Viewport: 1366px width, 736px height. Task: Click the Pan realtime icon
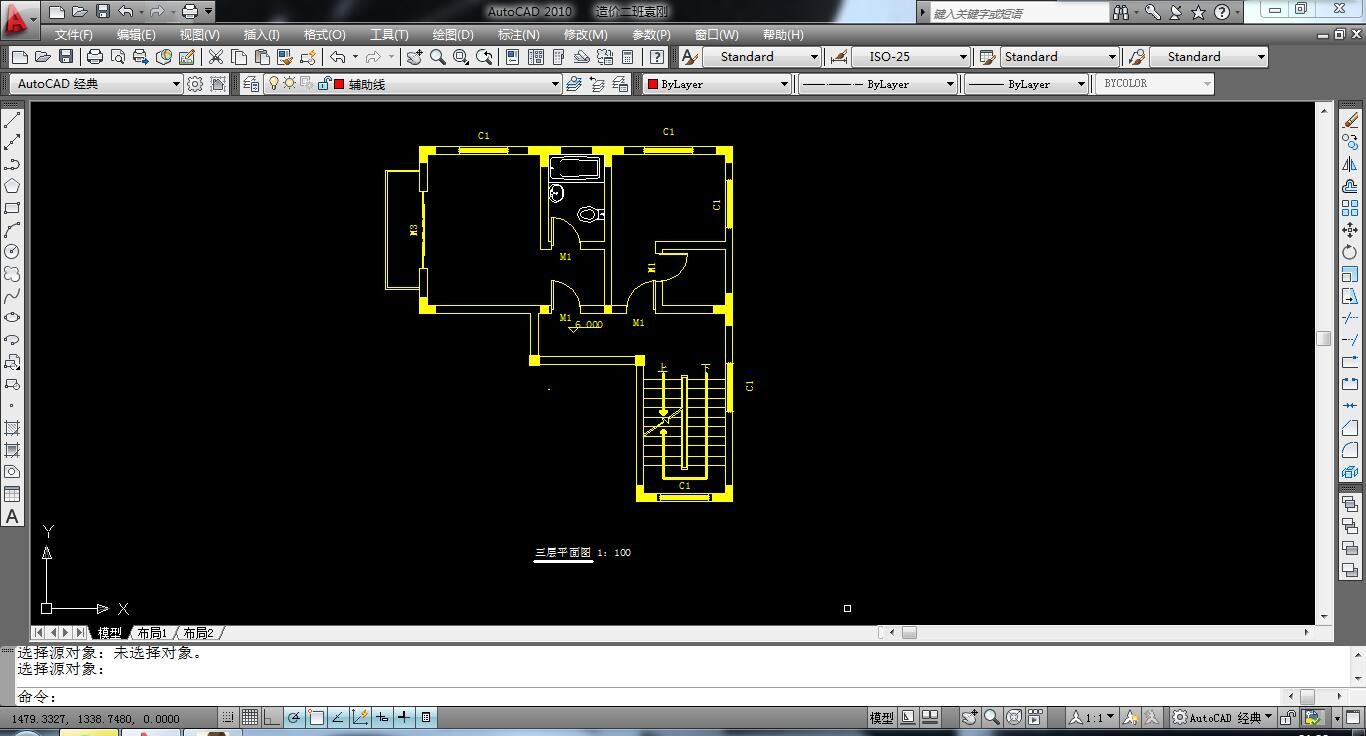click(414, 58)
